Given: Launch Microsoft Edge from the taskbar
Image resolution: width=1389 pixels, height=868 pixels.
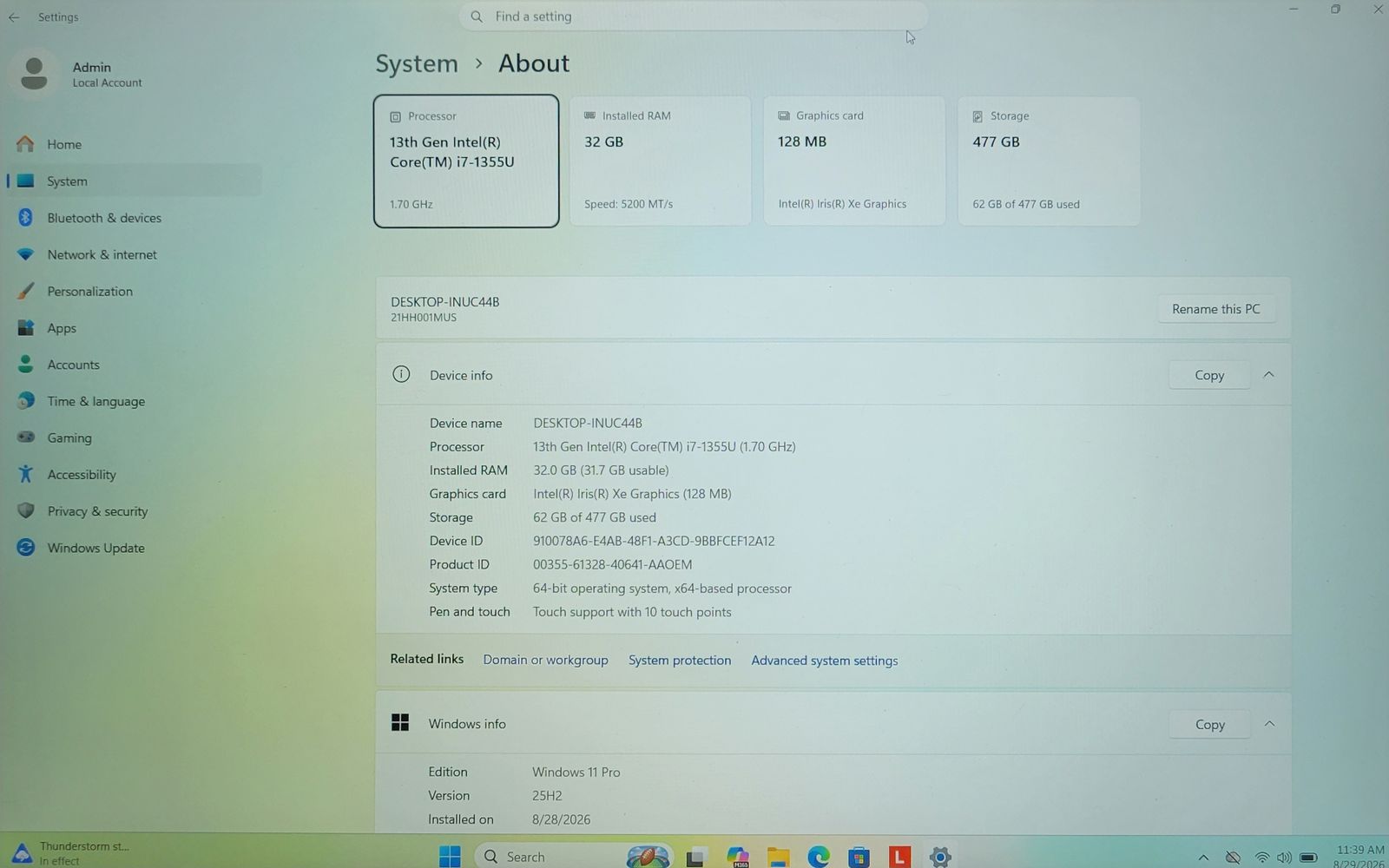Looking at the screenshot, I should 819,858.
